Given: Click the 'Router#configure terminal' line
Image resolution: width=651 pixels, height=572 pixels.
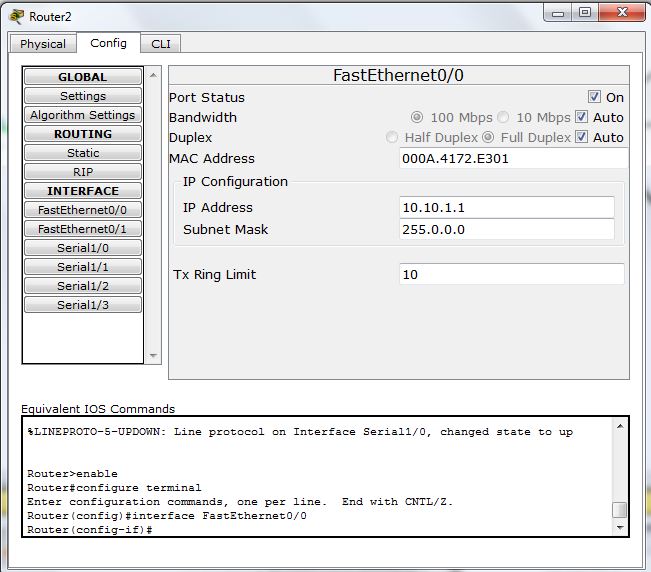Looking at the screenshot, I should coord(114,488).
